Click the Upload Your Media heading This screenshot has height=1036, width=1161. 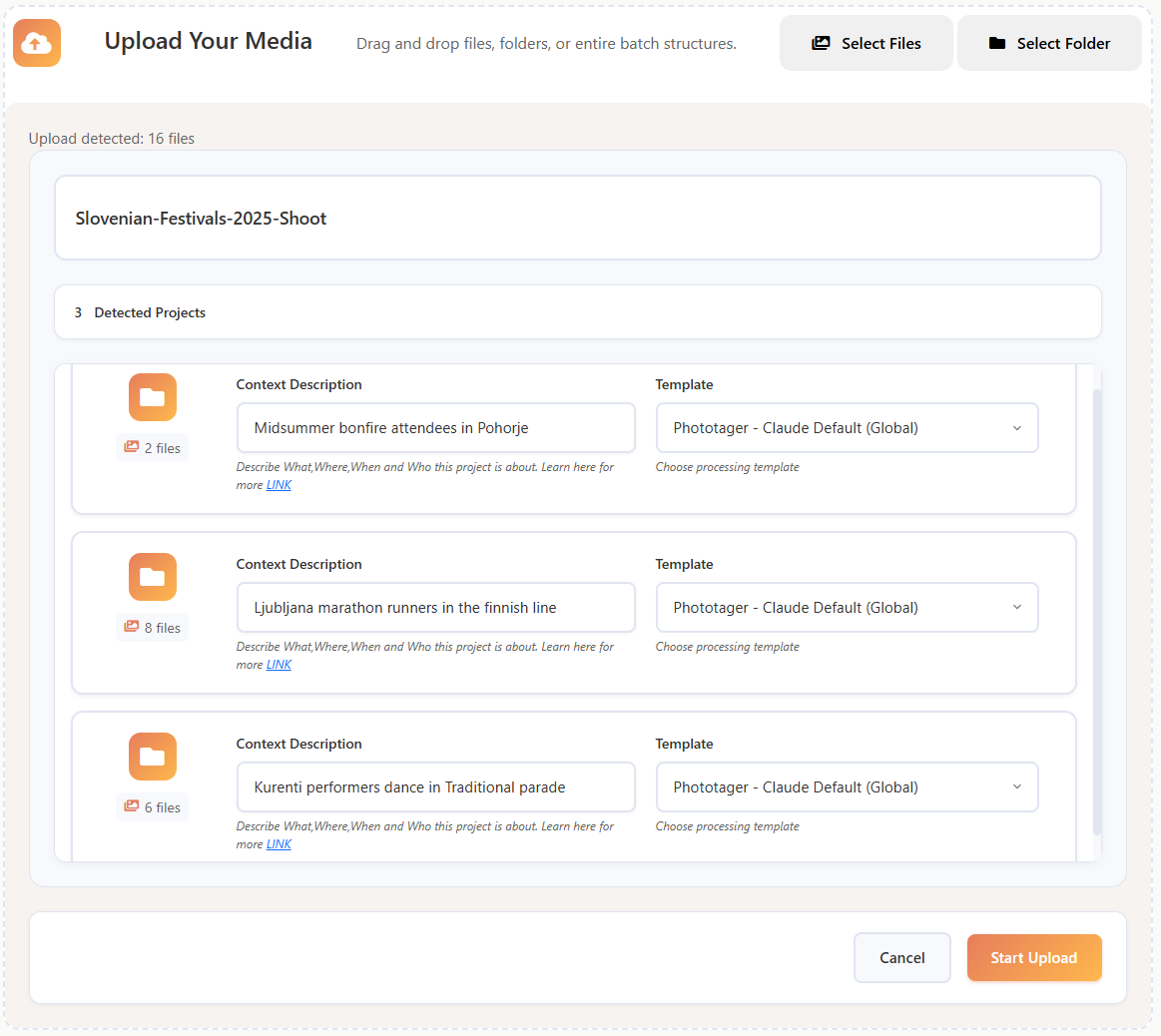tap(208, 41)
